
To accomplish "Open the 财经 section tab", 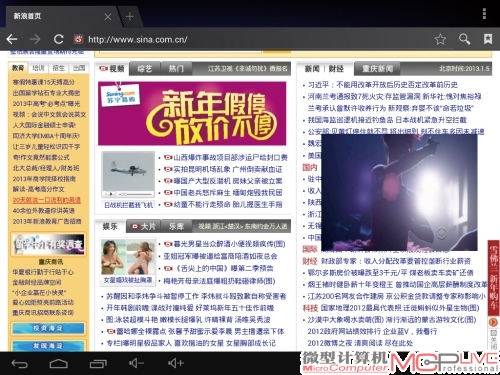I will pos(336,69).
